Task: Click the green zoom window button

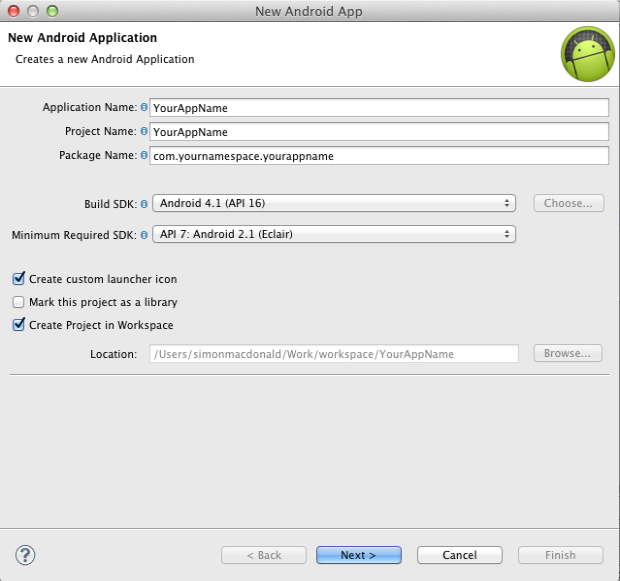Action: pos(52,11)
